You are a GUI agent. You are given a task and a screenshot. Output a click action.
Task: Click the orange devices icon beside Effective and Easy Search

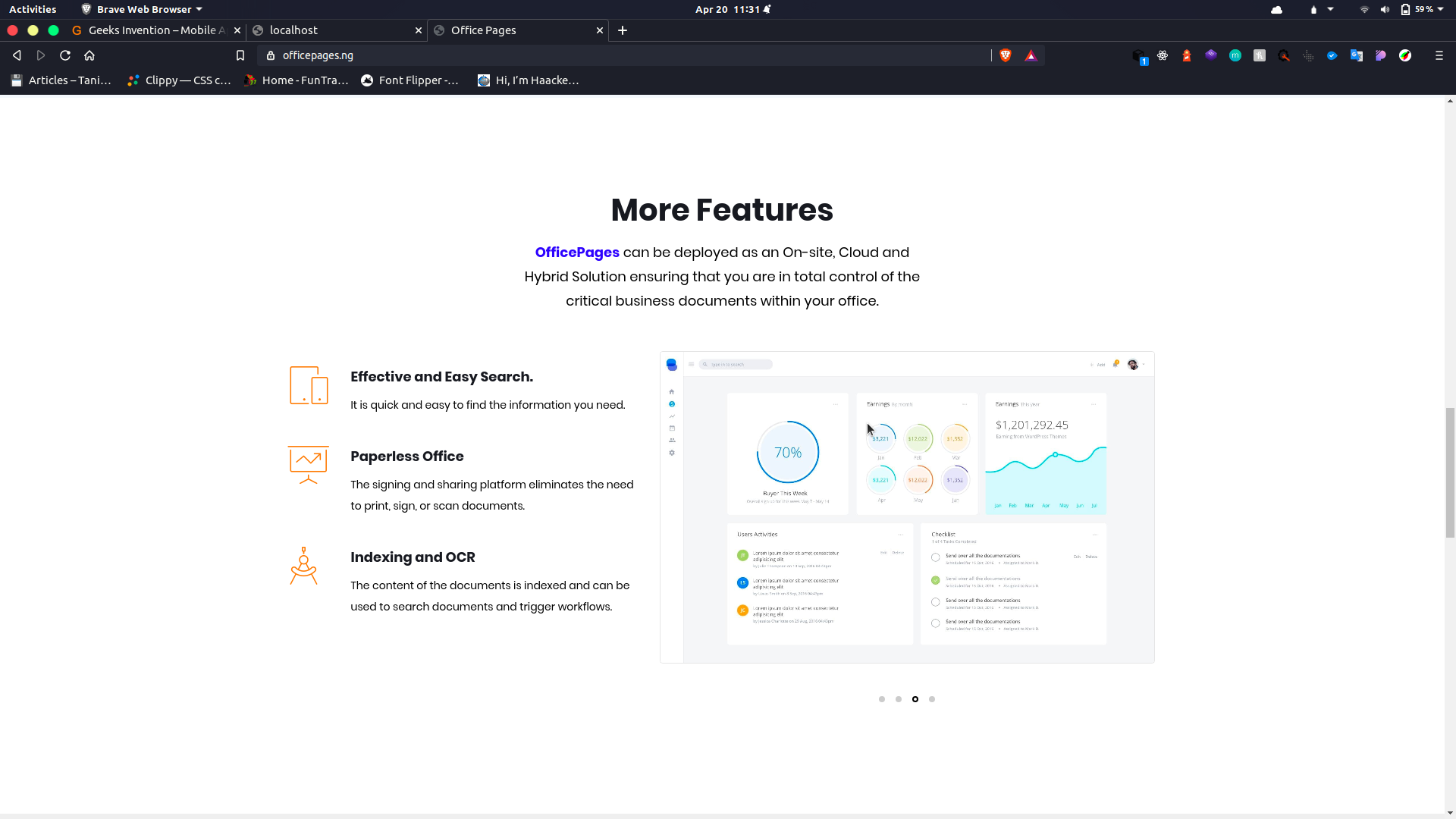309,385
